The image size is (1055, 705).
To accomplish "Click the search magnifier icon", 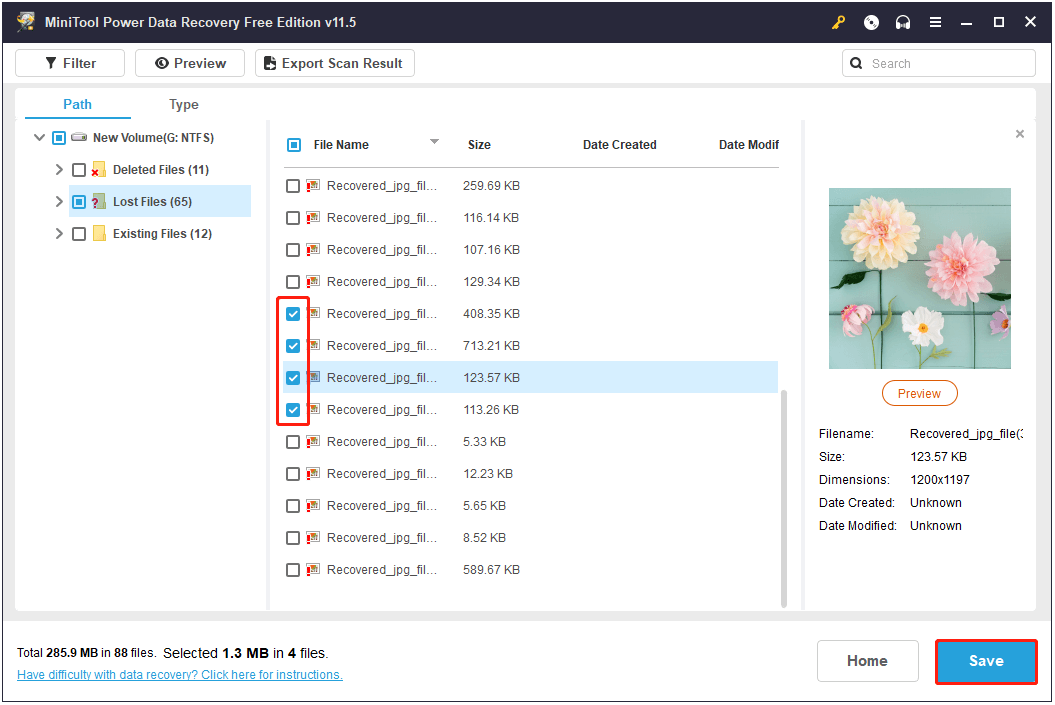I will pyautogui.click(x=856, y=63).
